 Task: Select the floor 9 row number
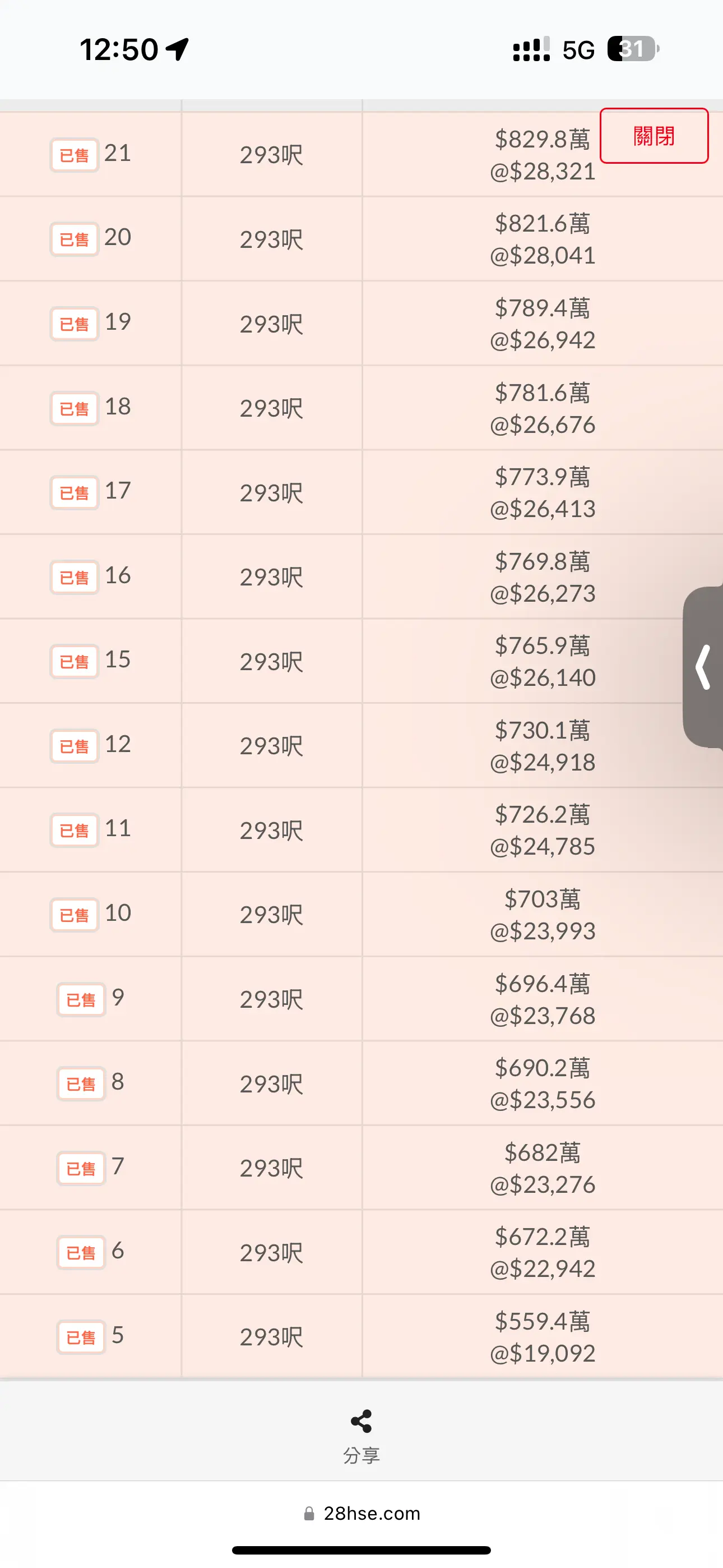(x=118, y=997)
